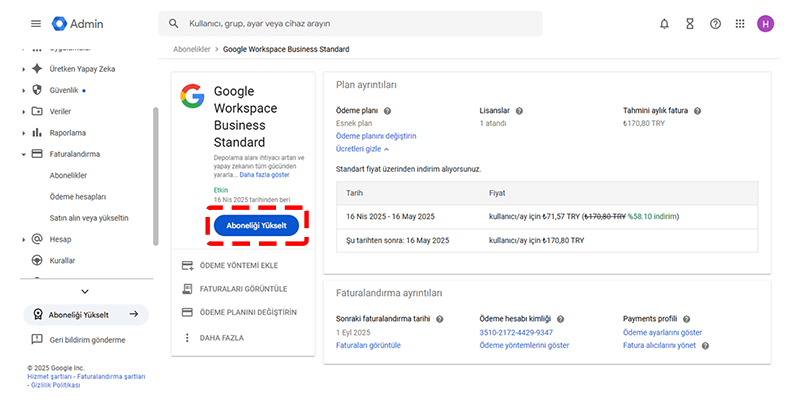Image resolution: width=800 pixels, height=403 pixels.
Task: Focus the search input field
Action: (350, 23)
